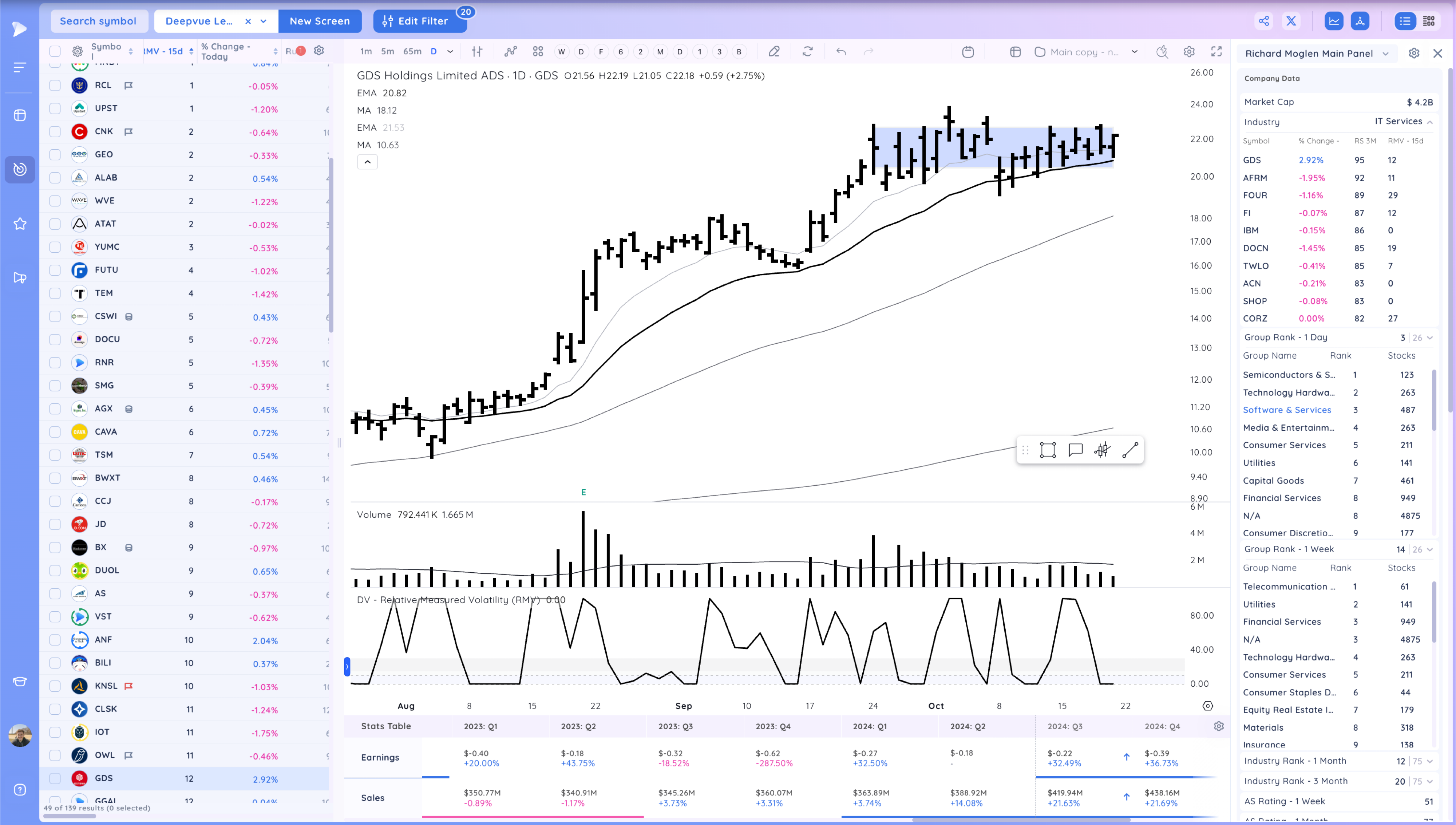Check the checkbox next to UPST
The image size is (1456, 825).
pyautogui.click(x=55, y=108)
